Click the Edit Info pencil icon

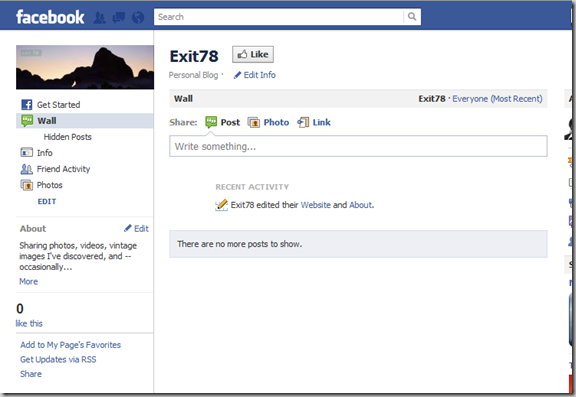pos(237,75)
